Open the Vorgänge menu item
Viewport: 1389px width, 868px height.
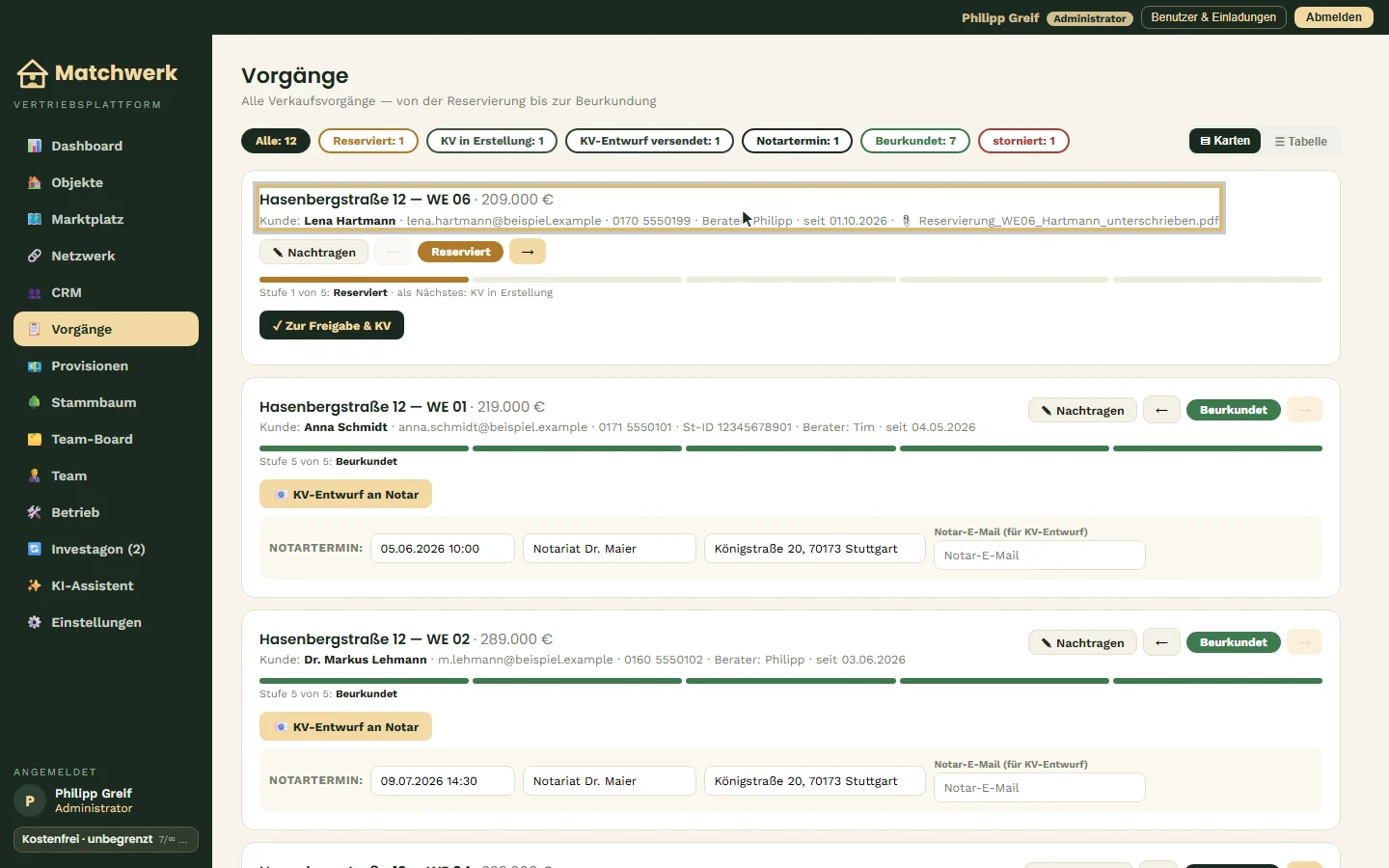pyautogui.click(x=106, y=329)
